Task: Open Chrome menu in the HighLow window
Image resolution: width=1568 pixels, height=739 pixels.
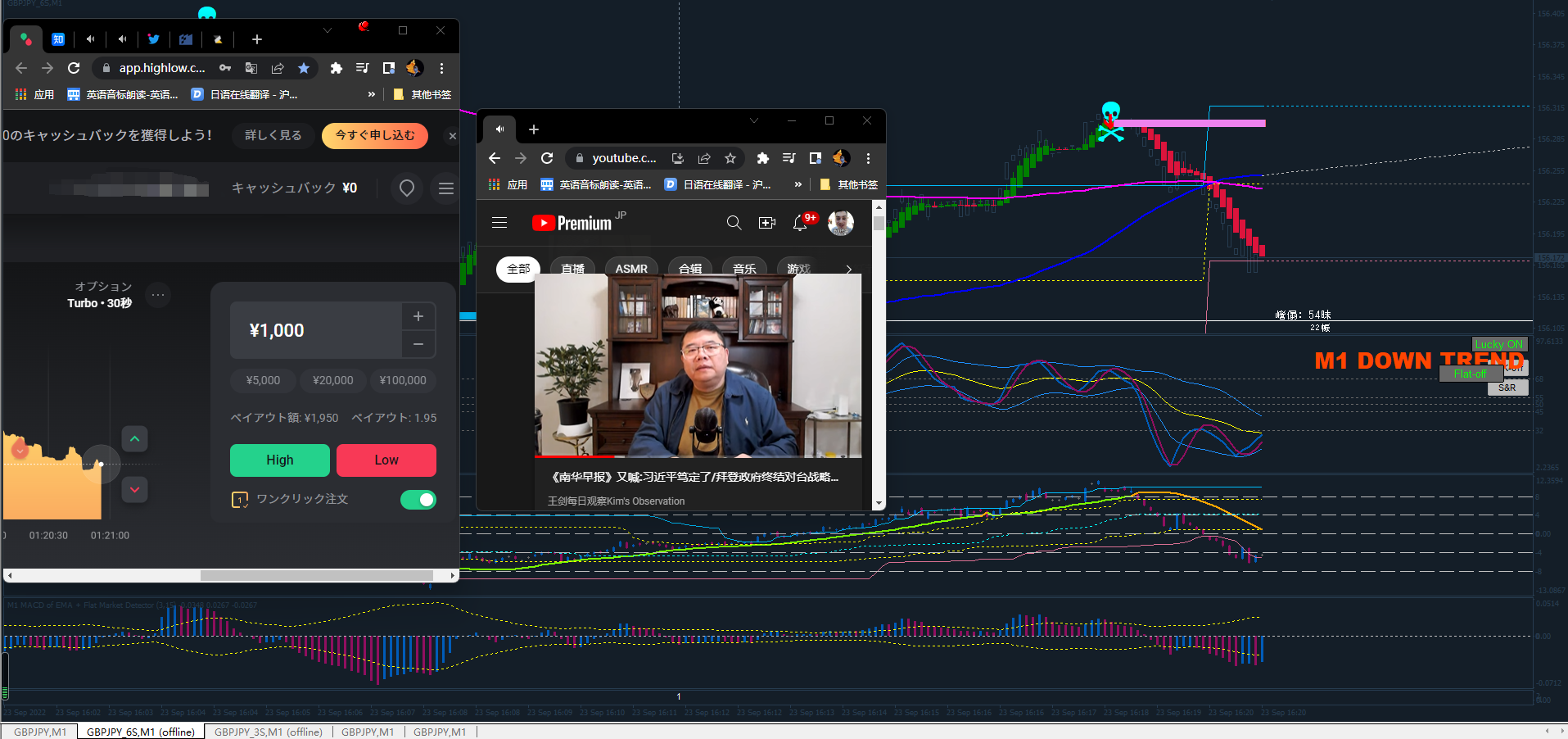Action: pyautogui.click(x=441, y=68)
